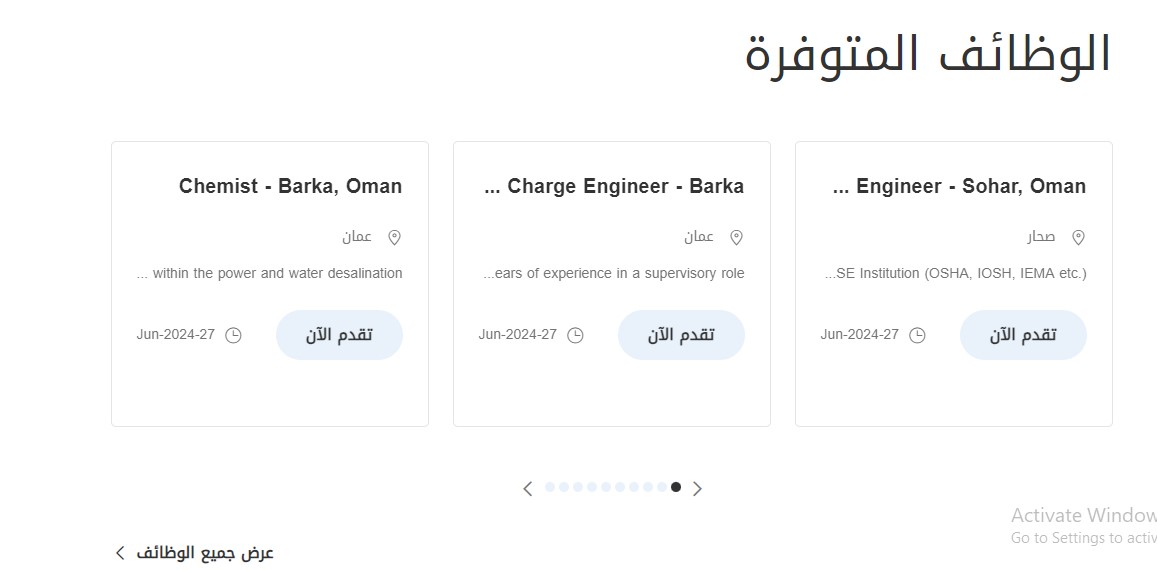Open Chemist - Barka, Oman job title
Image resolution: width=1157 pixels, height=570 pixels.
pos(290,186)
